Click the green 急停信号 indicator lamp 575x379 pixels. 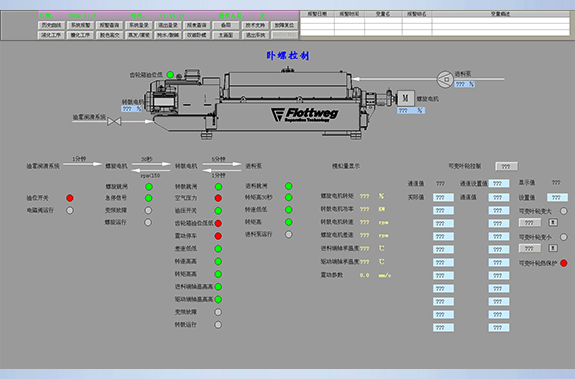[x=149, y=198]
